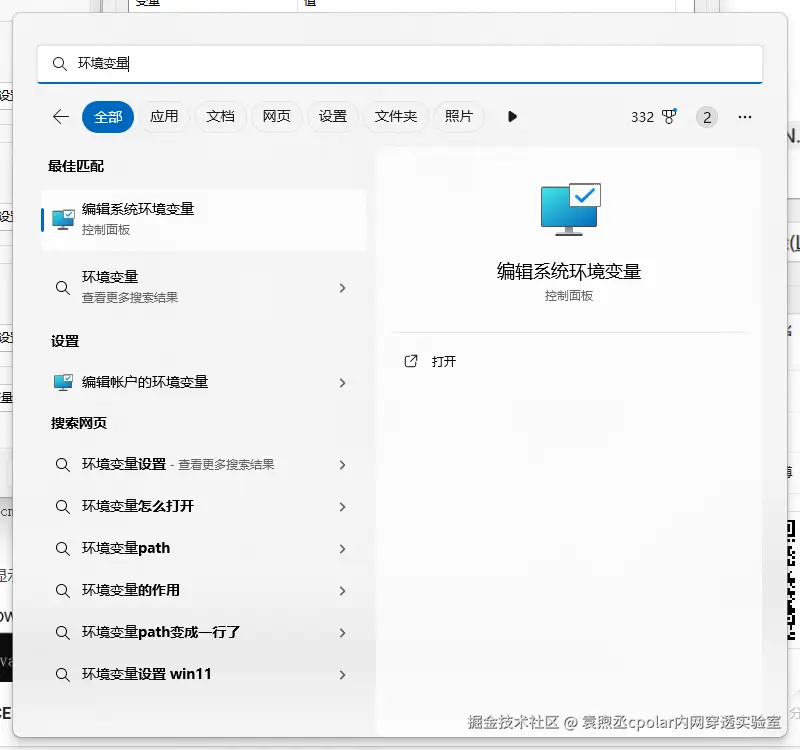This screenshot has width=800, height=750.
Task: Click the back arrow beside filter tabs
Action: 61,117
